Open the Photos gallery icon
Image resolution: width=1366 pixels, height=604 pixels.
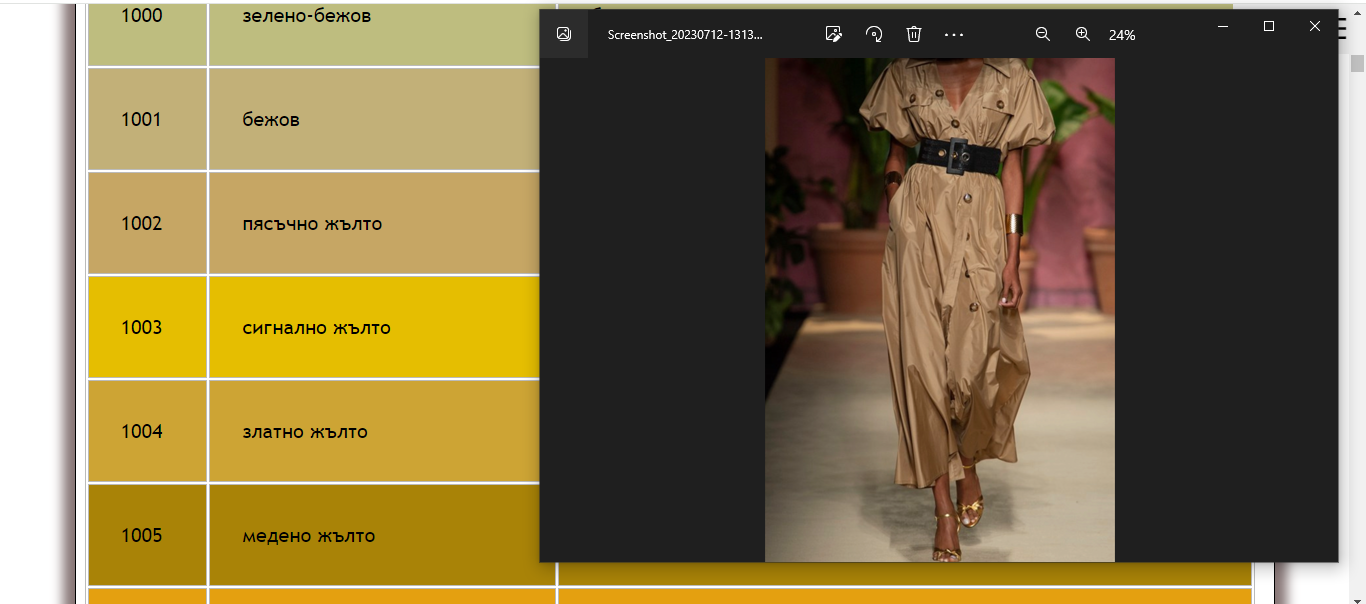564,34
